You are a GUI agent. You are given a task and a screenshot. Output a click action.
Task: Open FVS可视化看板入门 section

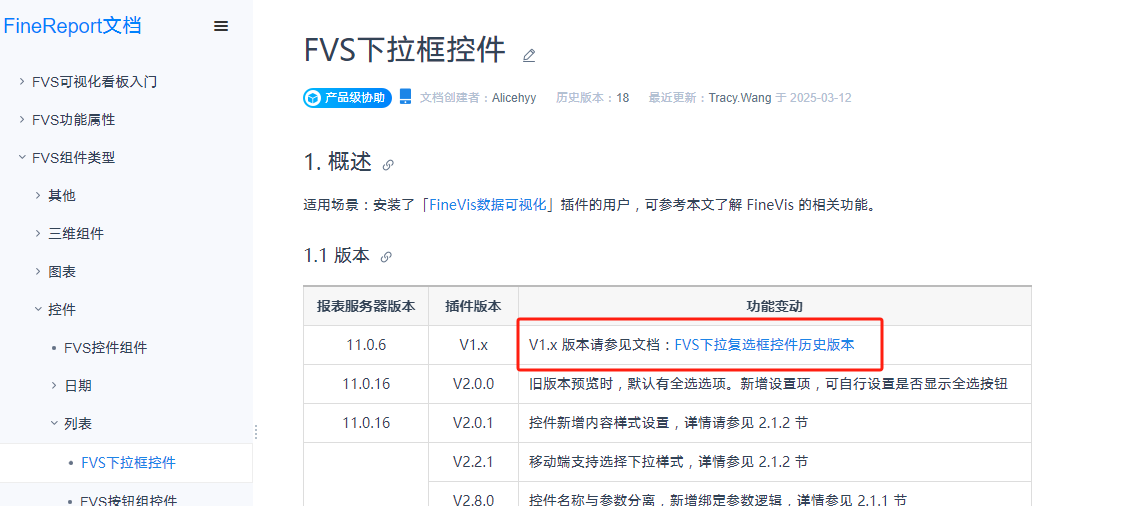(94, 82)
